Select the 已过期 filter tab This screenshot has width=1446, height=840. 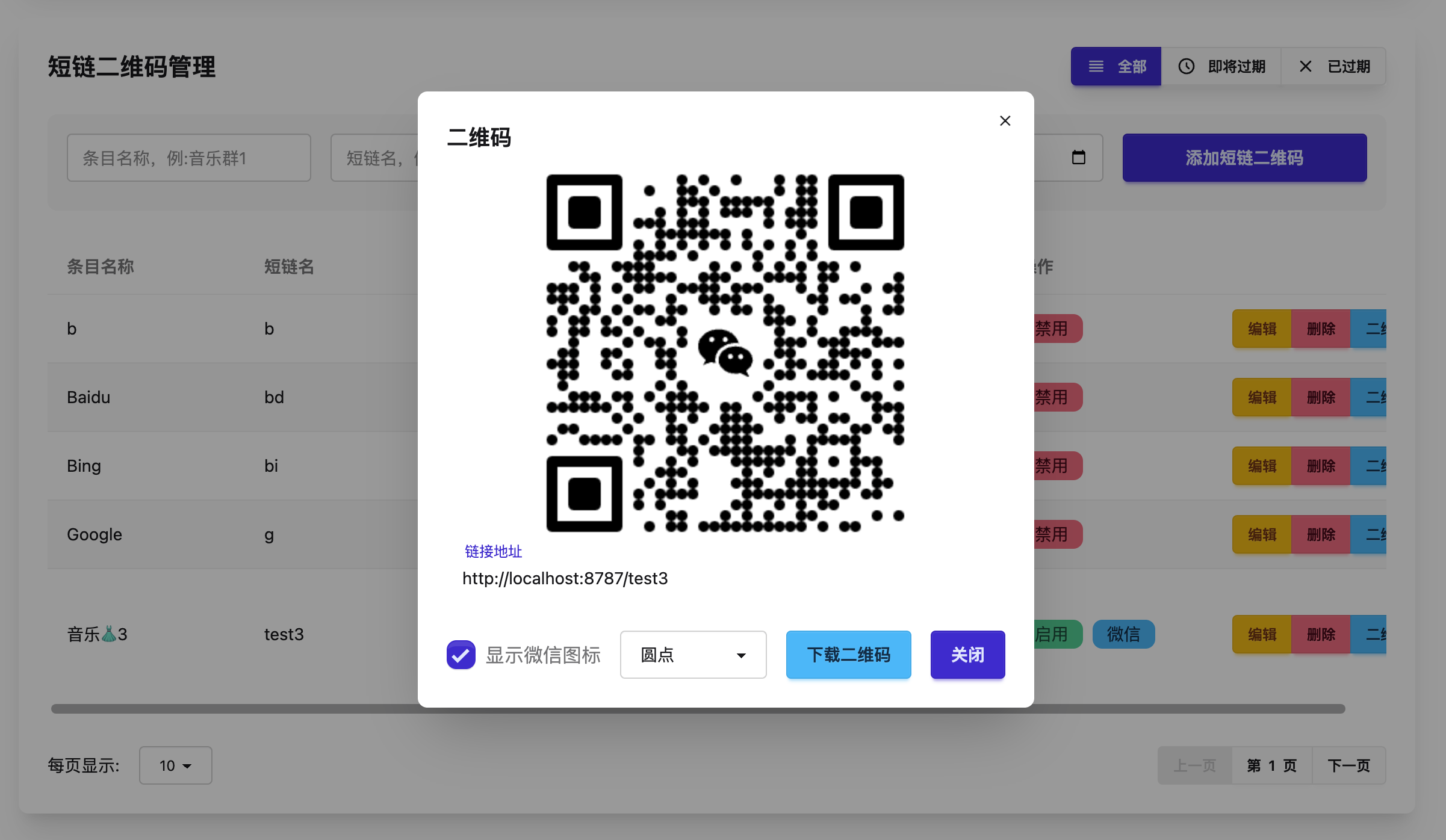pos(1348,66)
